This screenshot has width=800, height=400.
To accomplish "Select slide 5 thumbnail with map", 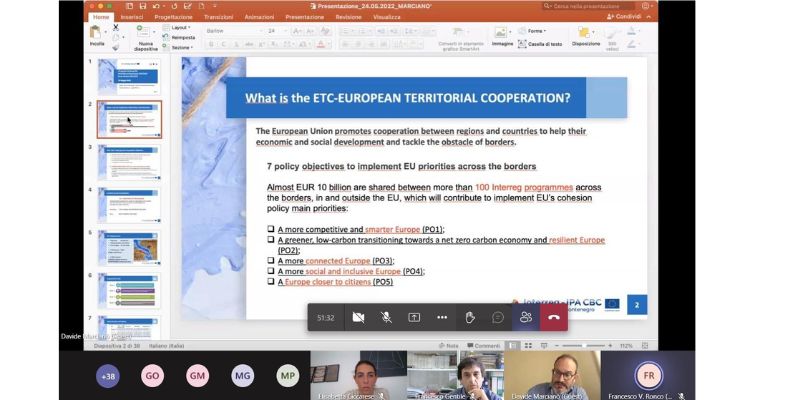I will [x=129, y=247].
